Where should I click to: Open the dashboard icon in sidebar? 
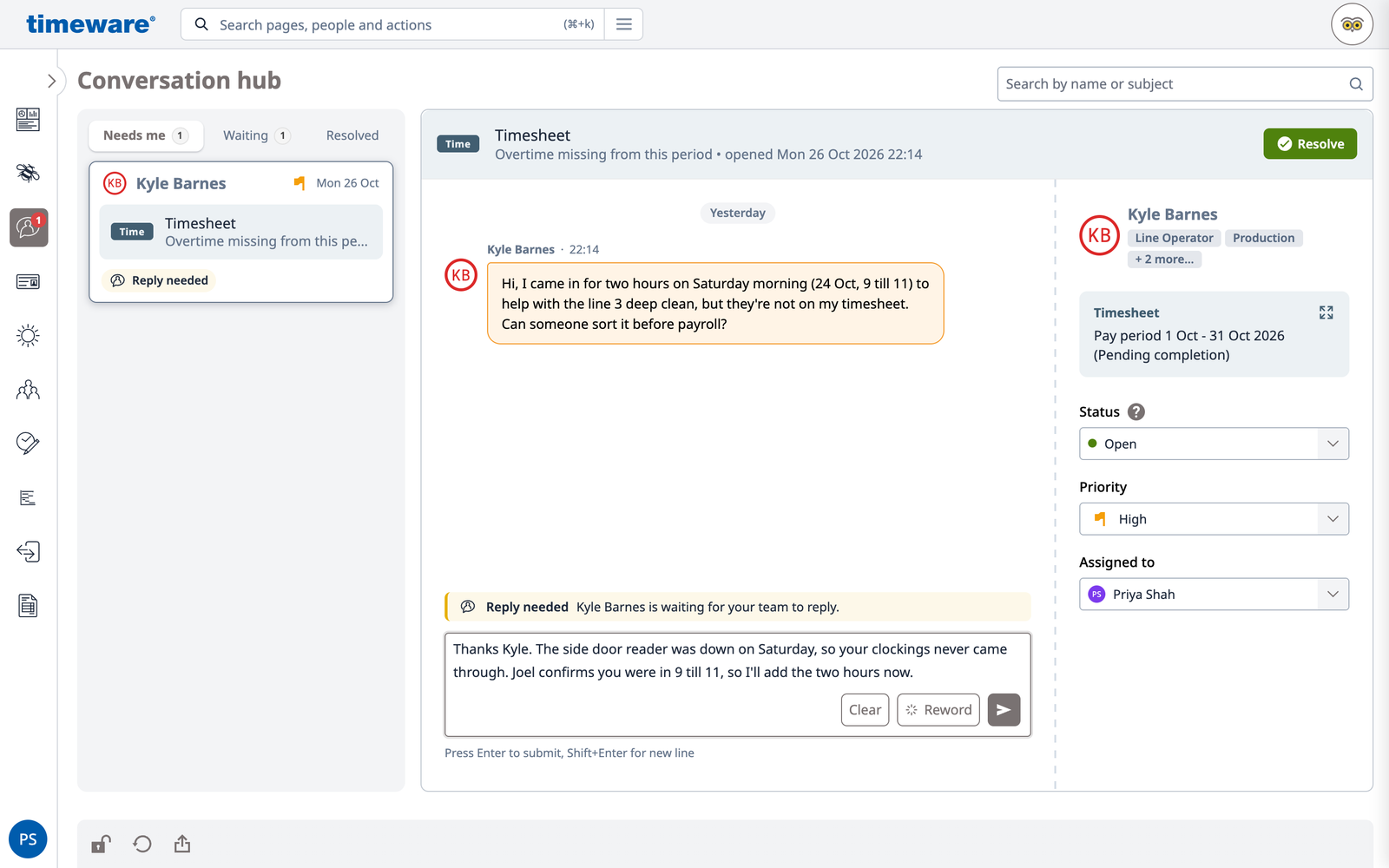pyautogui.click(x=28, y=119)
